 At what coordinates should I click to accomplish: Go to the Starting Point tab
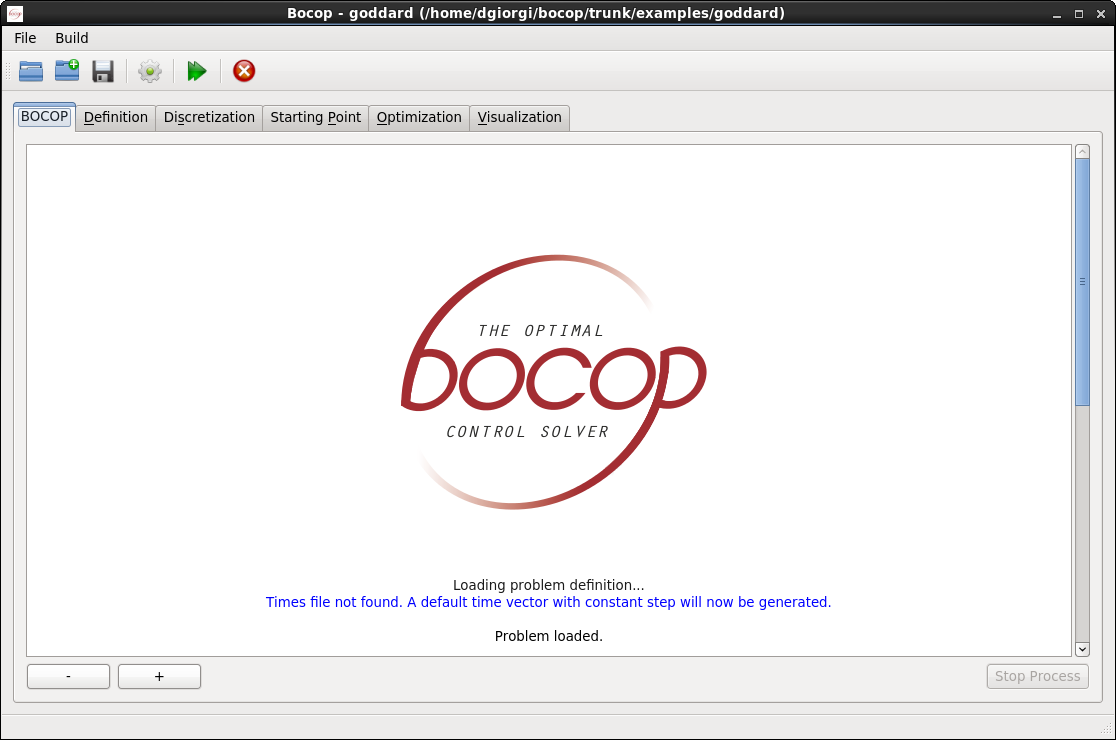coord(315,117)
